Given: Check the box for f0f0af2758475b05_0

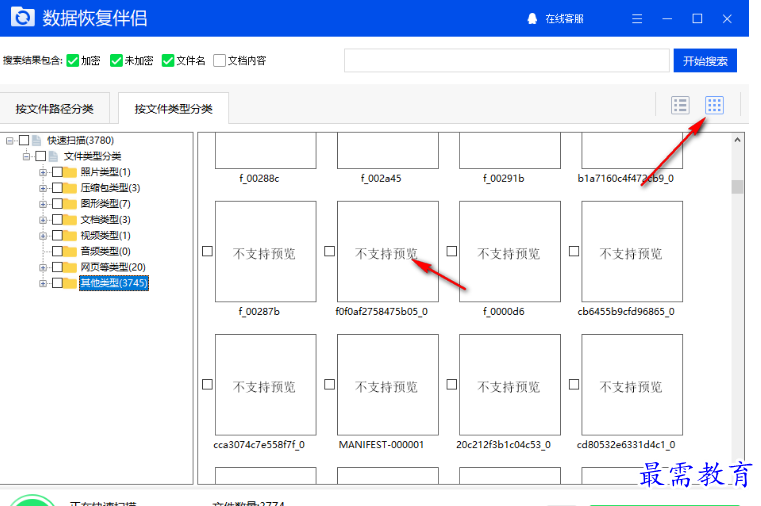Looking at the screenshot, I should pos(330,251).
